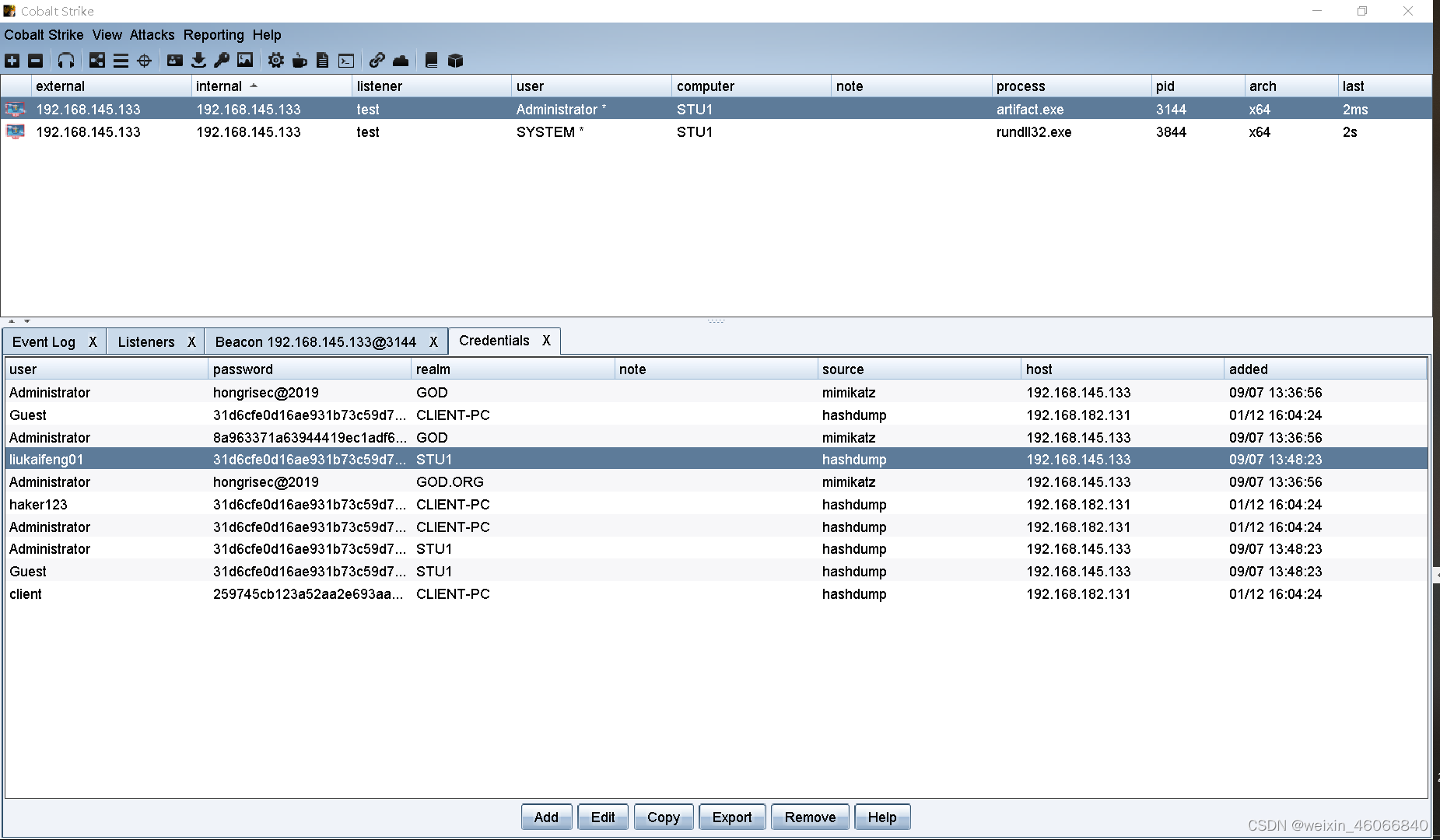Select the Administrator * session row

pos(716,110)
